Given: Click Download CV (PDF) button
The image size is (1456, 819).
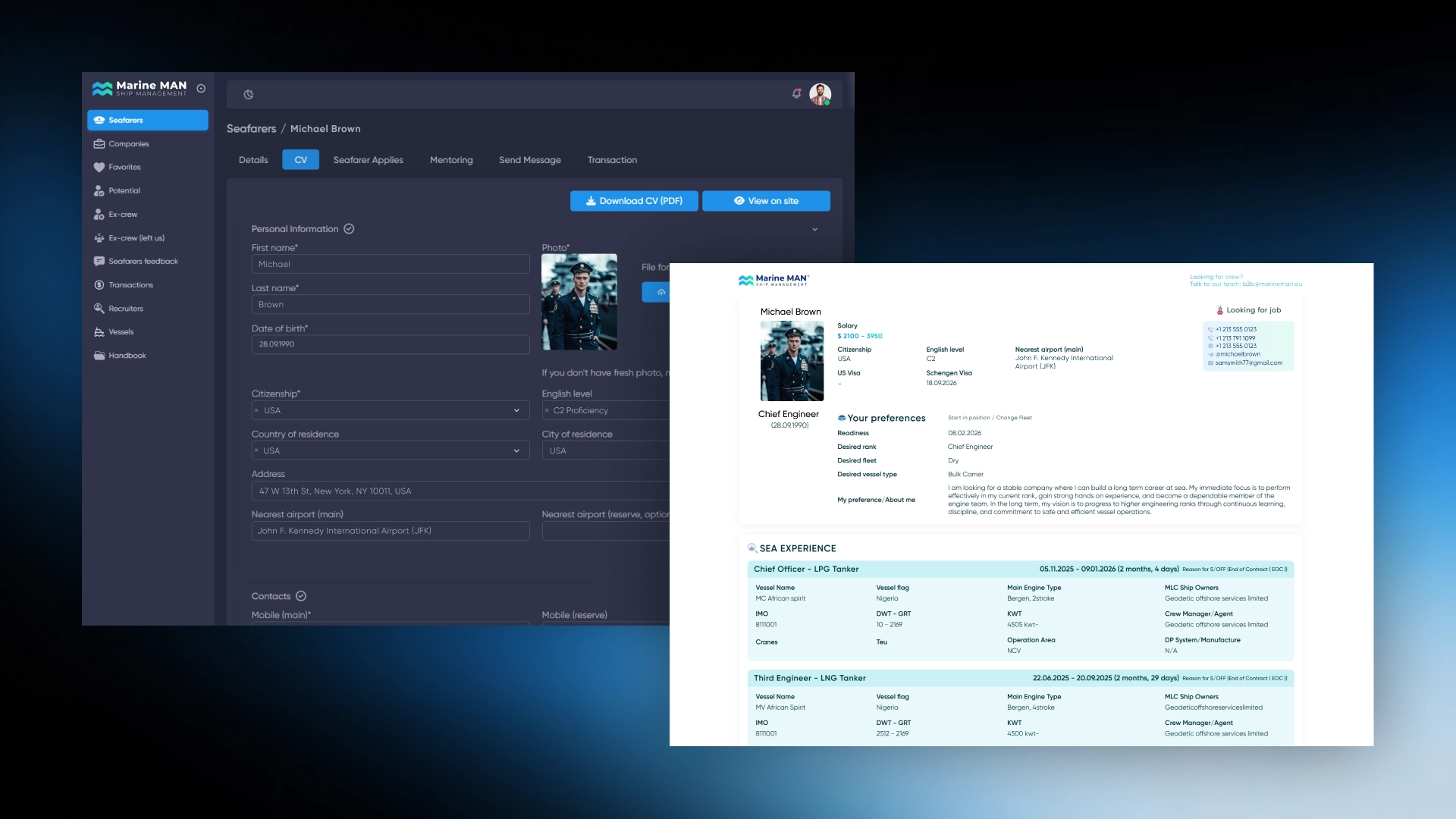Looking at the screenshot, I should (634, 201).
